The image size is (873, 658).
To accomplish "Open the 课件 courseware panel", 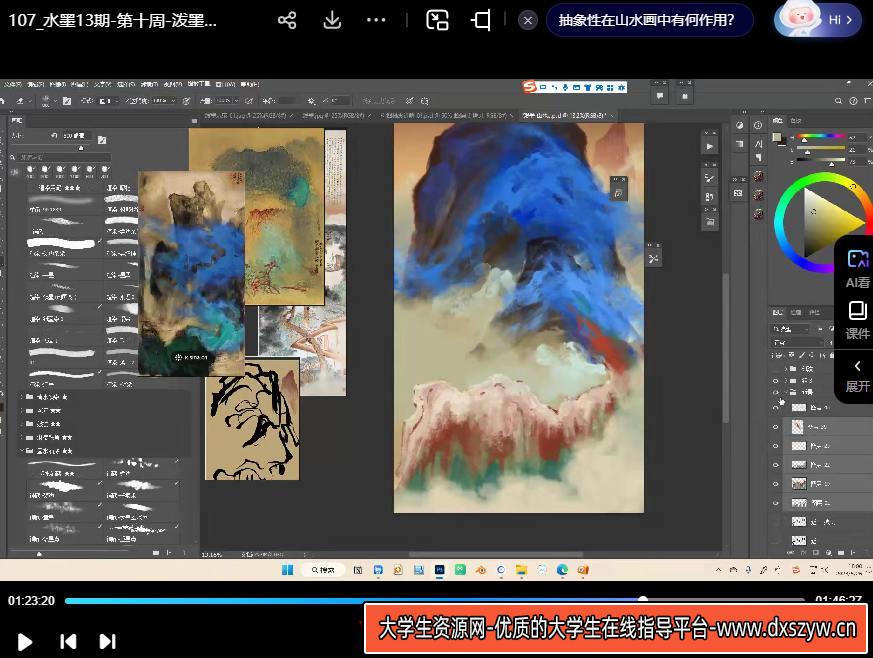I will 857,321.
